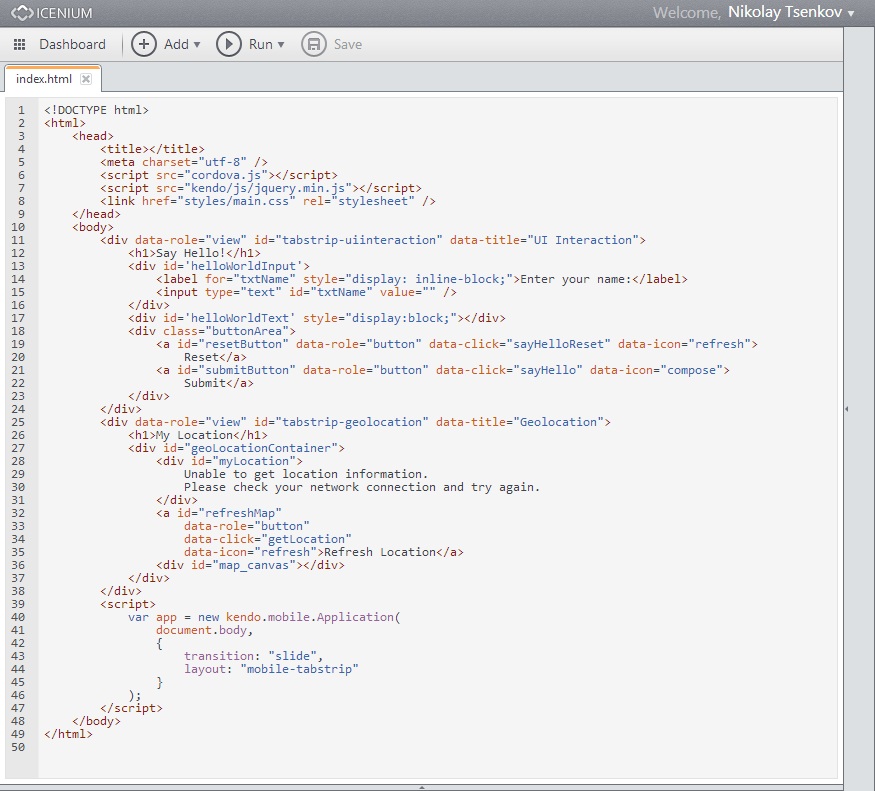
Task: Click 'Unable to get location information.' text
Action: tap(306, 474)
